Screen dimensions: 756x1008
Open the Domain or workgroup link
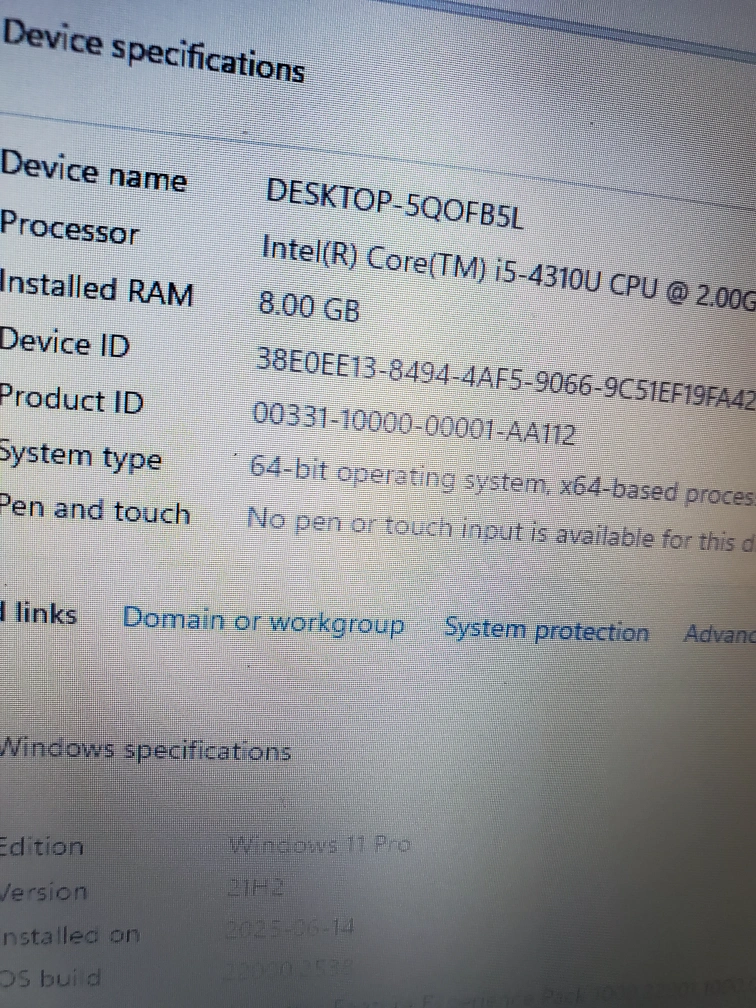pos(264,622)
